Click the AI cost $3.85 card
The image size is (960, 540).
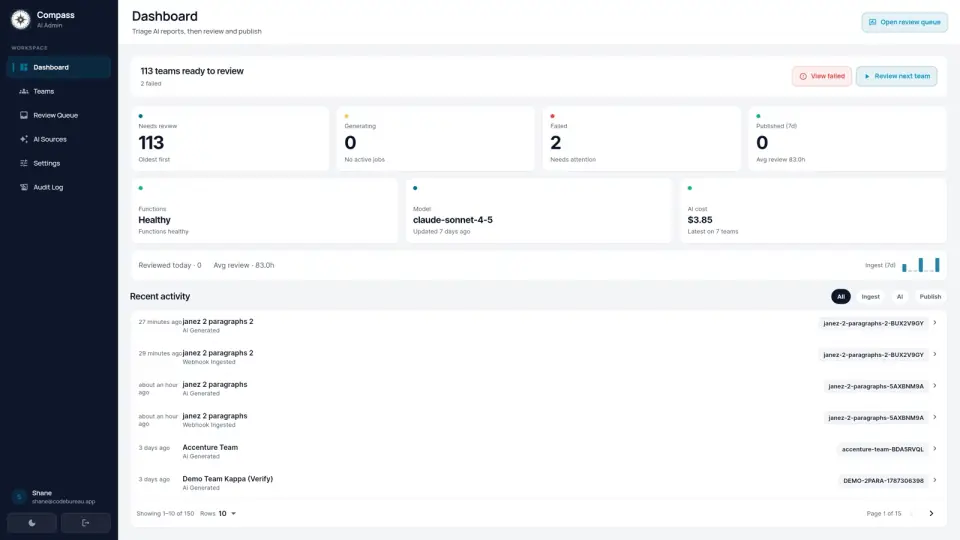pos(813,211)
